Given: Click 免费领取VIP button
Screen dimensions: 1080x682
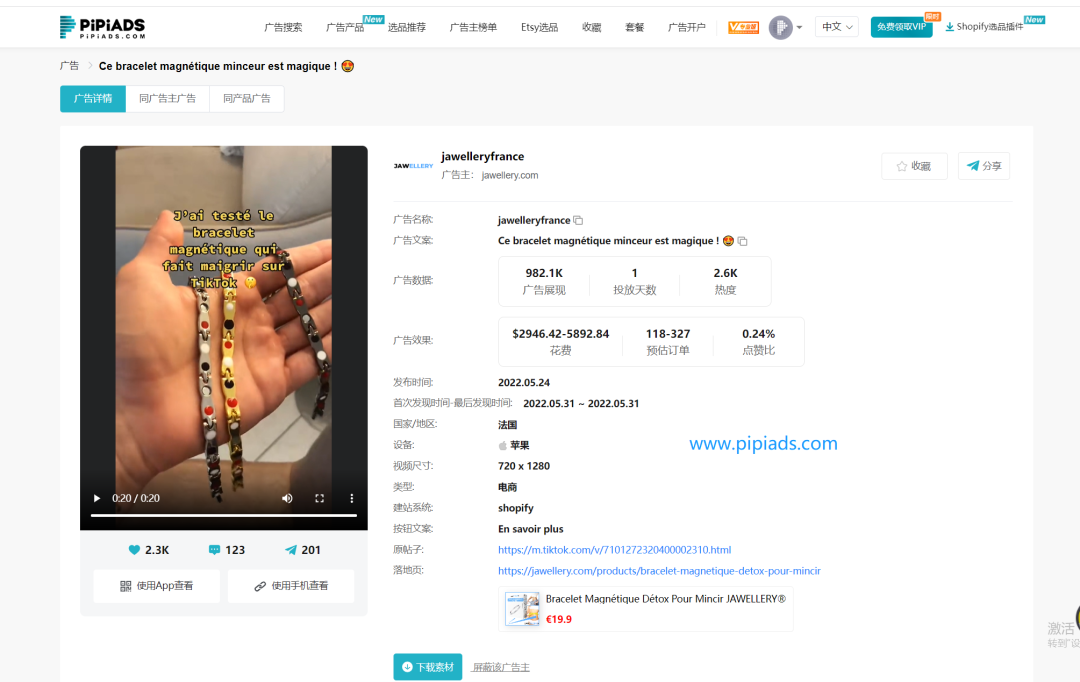Looking at the screenshot, I should [902, 27].
